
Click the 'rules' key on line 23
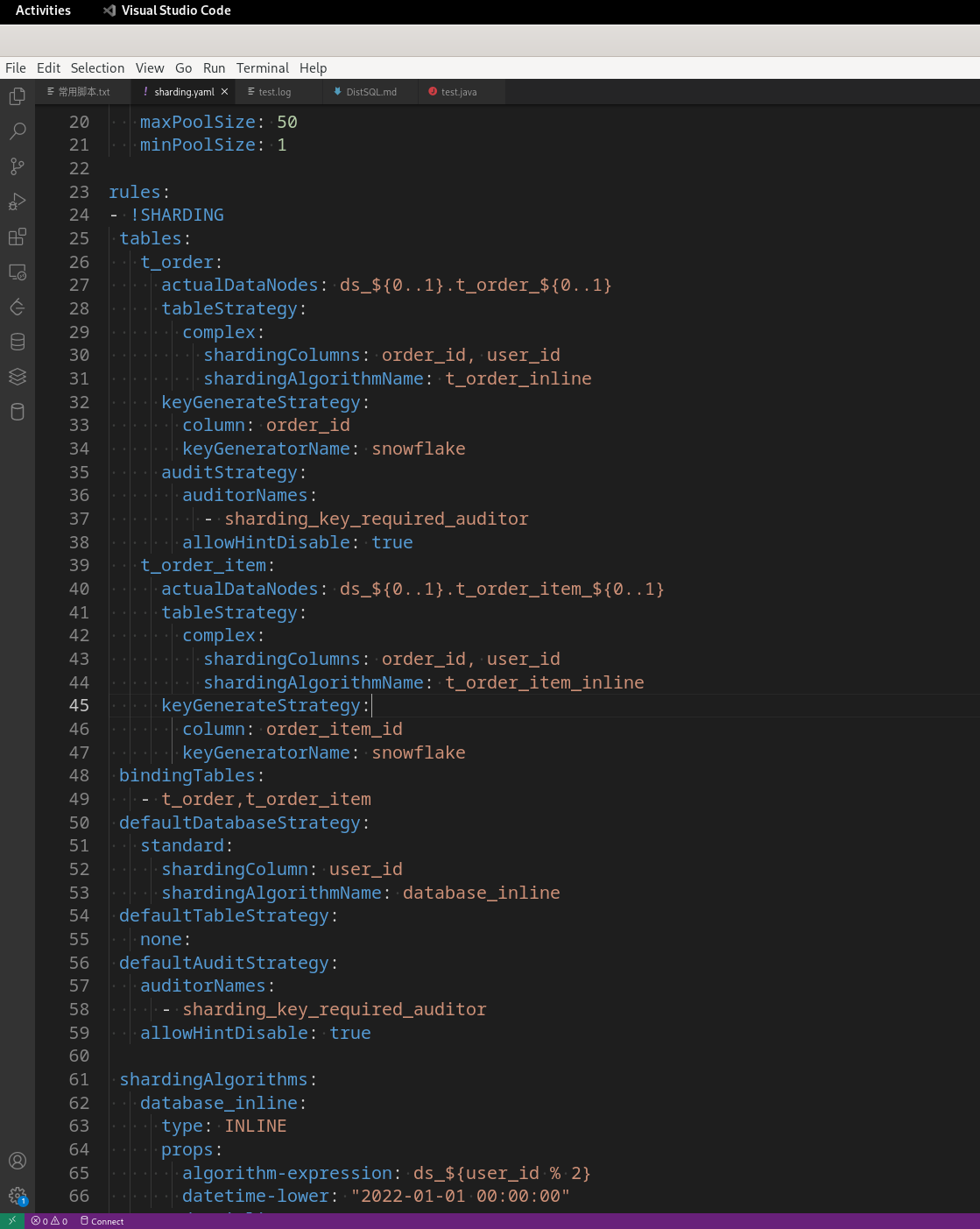[135, 192]
